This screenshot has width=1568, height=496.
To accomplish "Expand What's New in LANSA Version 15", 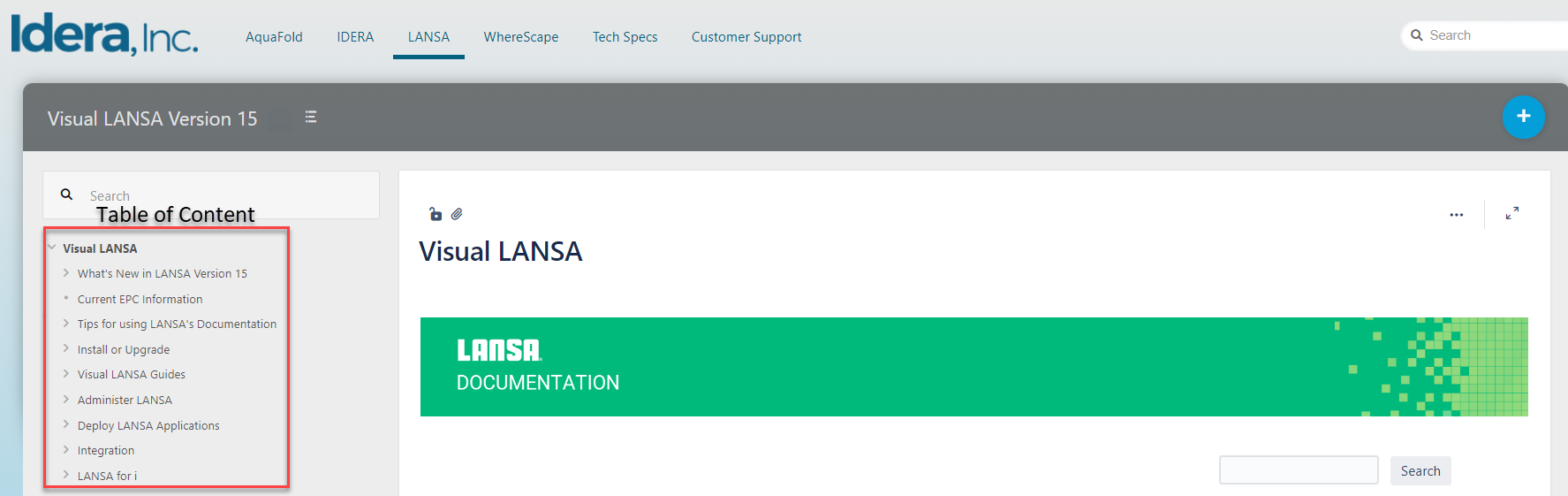I will click(x=66, y=273).
